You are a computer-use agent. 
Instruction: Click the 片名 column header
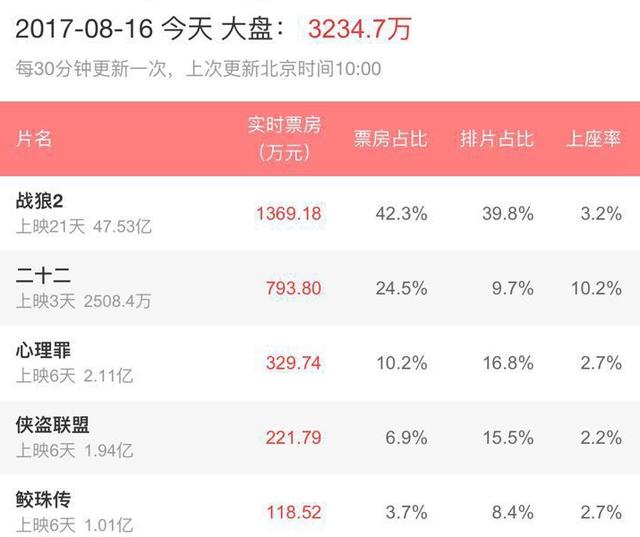tap(34, 139)
